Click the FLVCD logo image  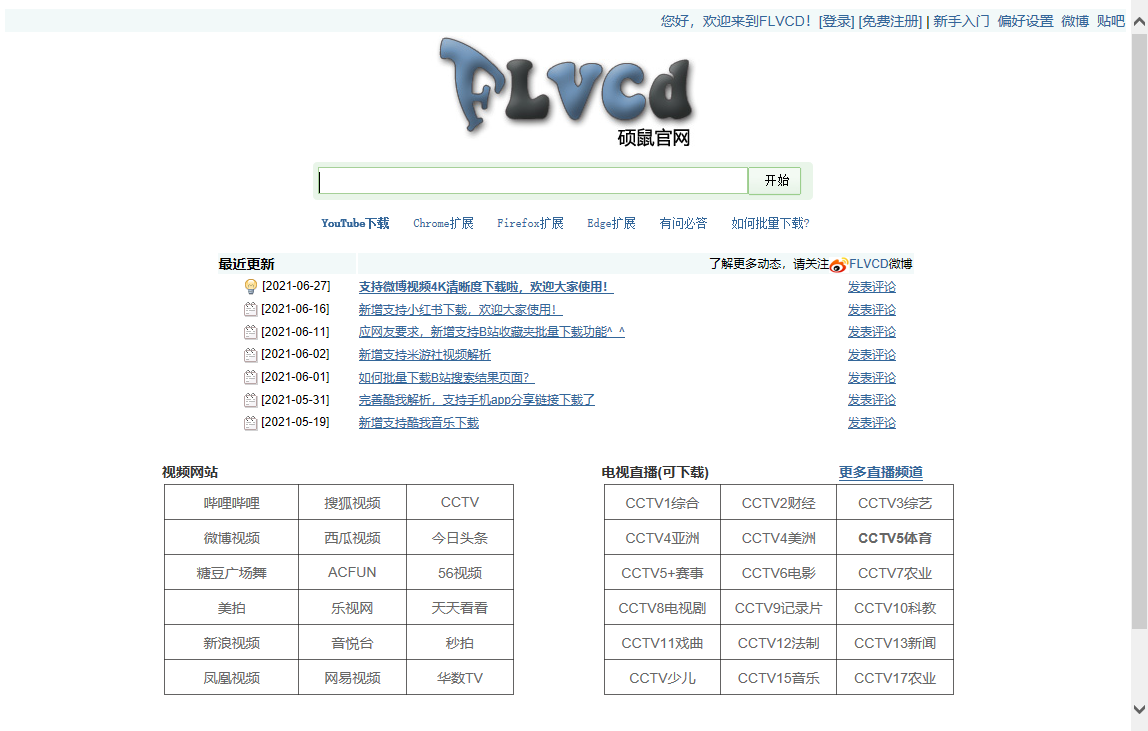(x=567, y=92)
